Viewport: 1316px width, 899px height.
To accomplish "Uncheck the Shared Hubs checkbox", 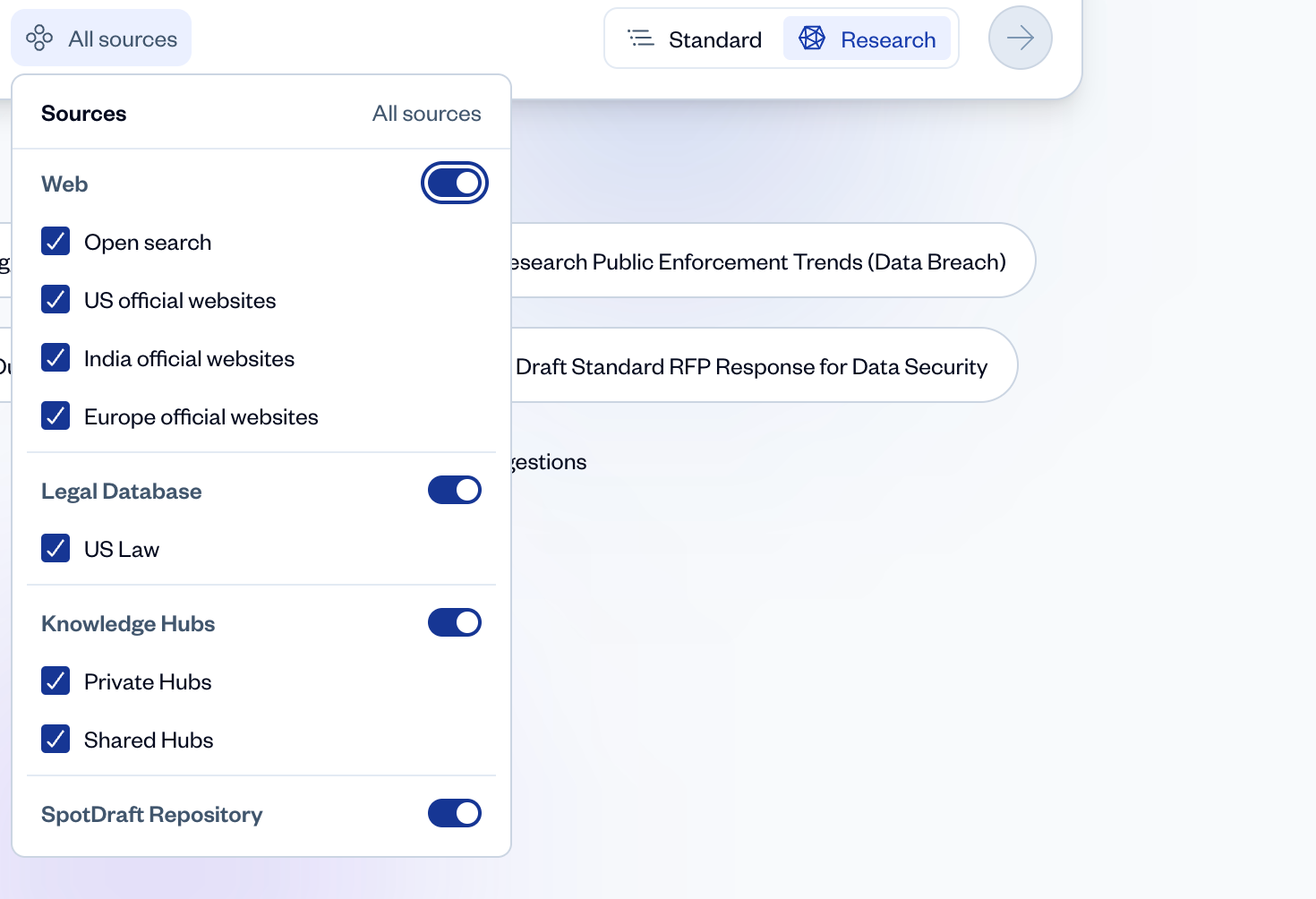I will [56, 740].
